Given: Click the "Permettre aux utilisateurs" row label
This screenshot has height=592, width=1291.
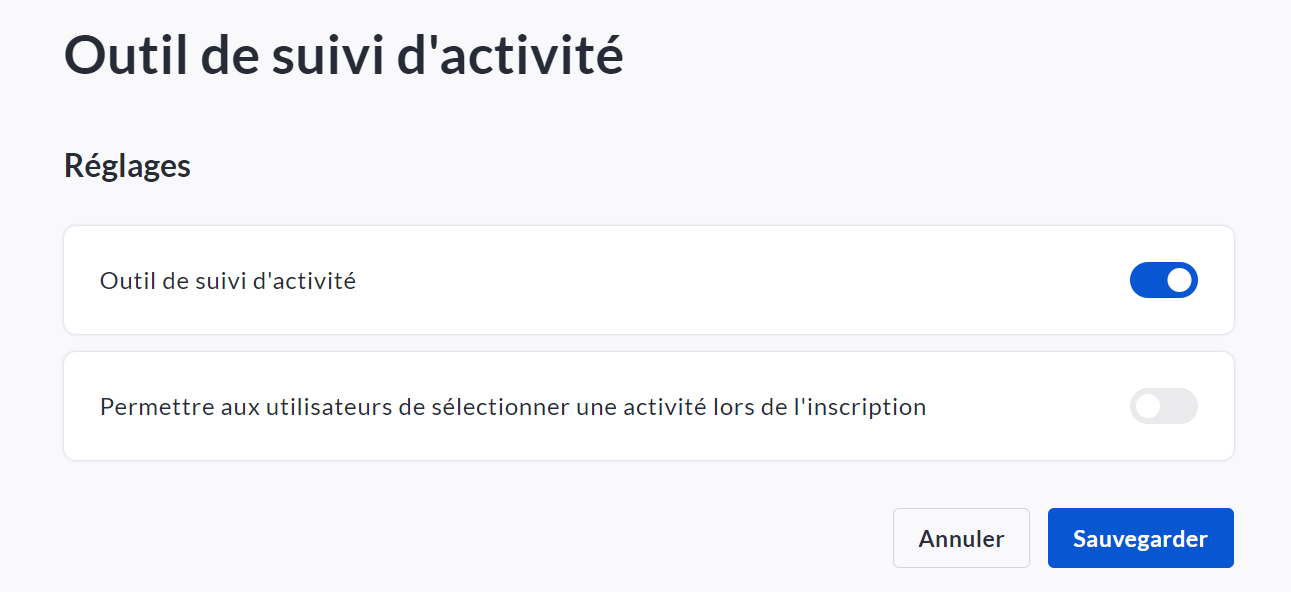Looking at the screenshot, I should (512, 407).
